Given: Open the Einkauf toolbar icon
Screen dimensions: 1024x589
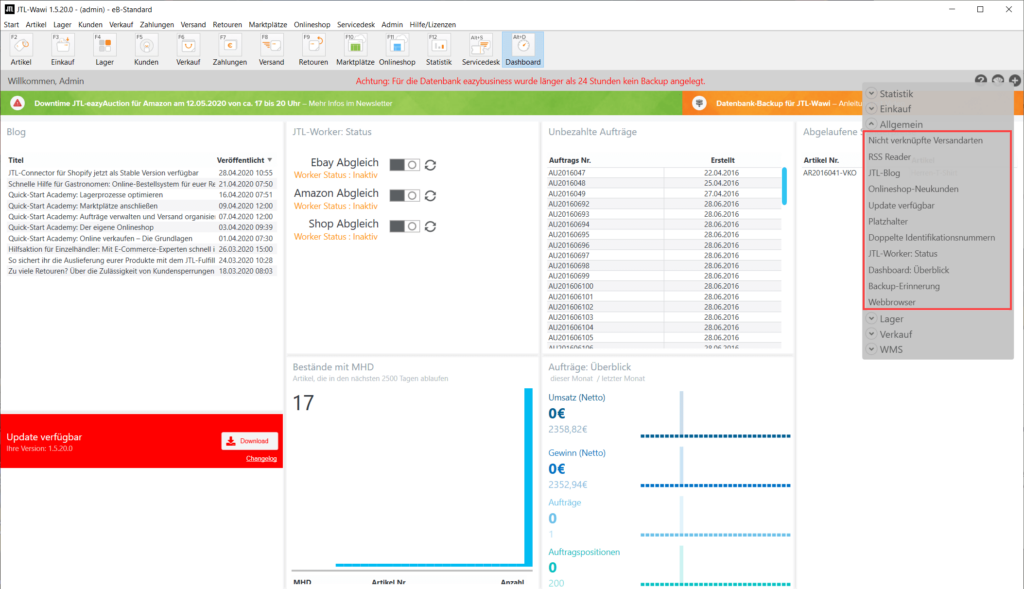Looking at the screenshot, I should 62,48.
